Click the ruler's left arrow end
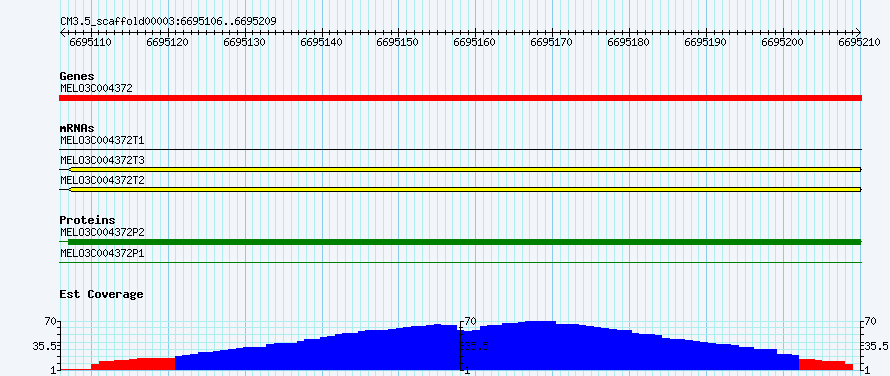890x376 pixels. click(x=63, y=33)
